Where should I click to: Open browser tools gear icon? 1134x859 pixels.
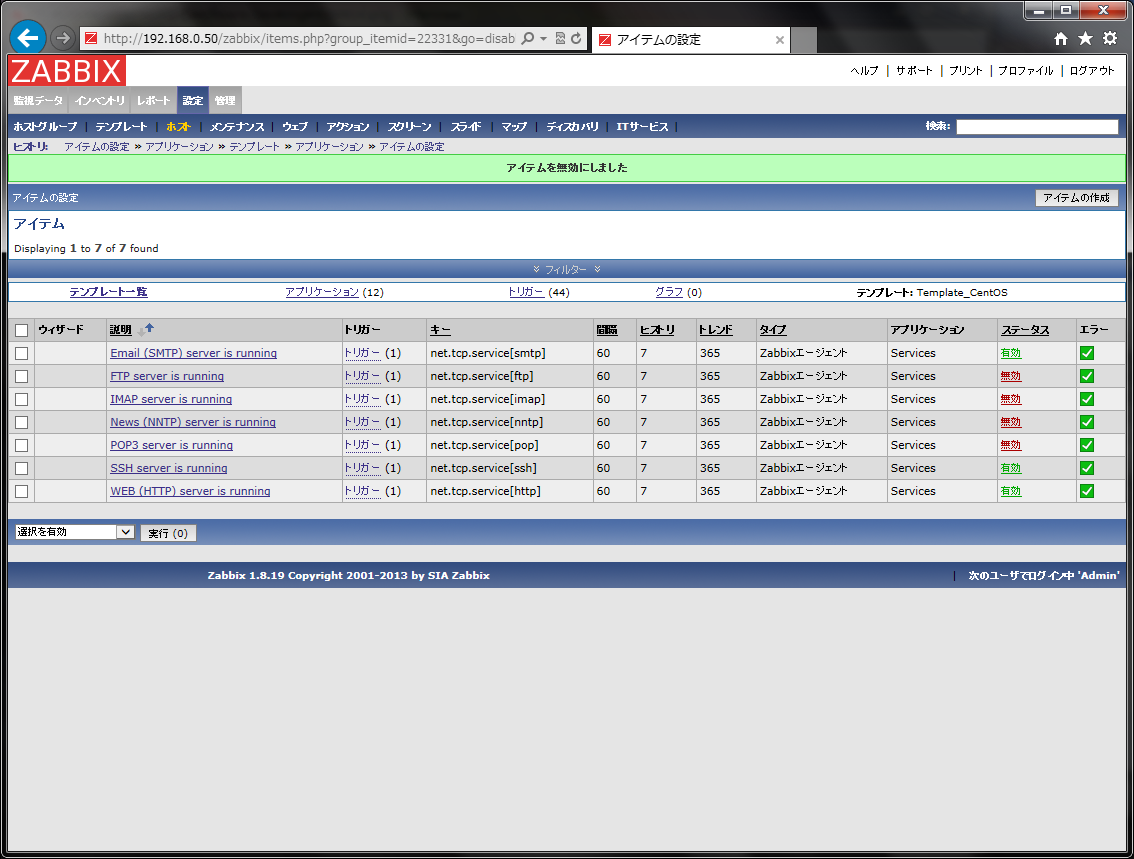tap(1110, 38)
